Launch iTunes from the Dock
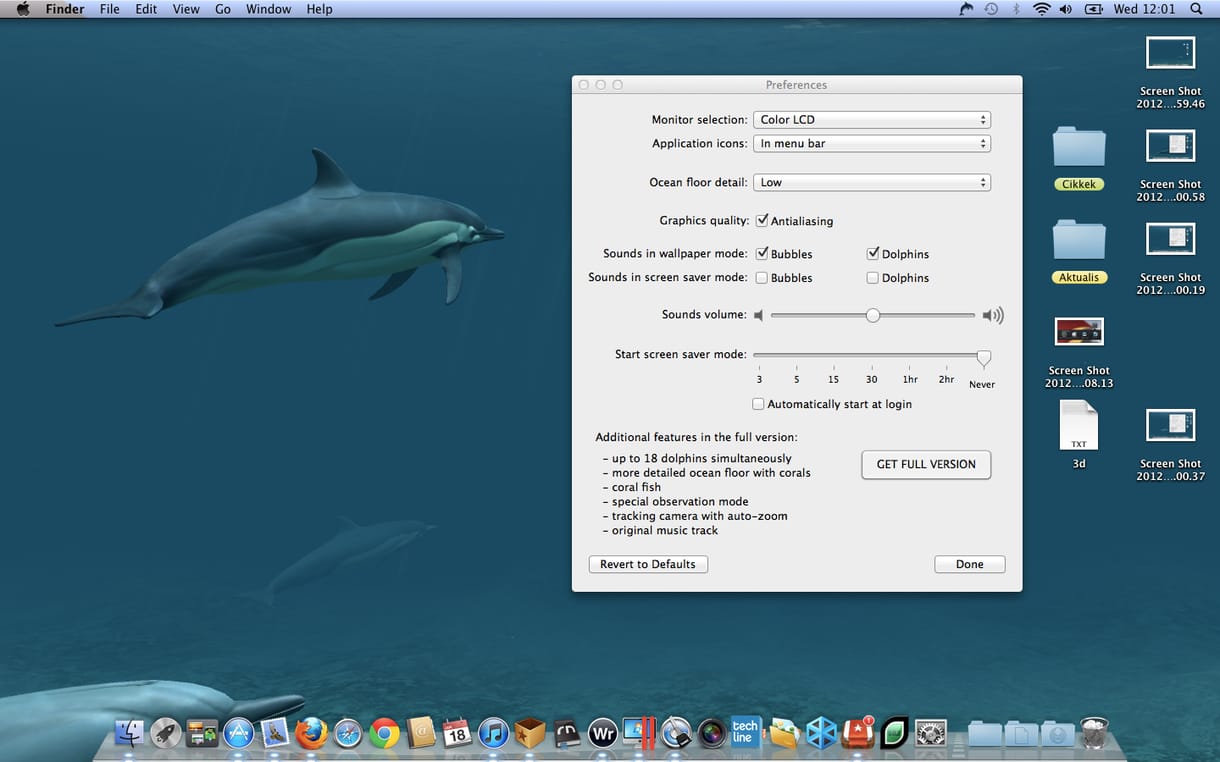1220x762 pixels. point(494,734)
